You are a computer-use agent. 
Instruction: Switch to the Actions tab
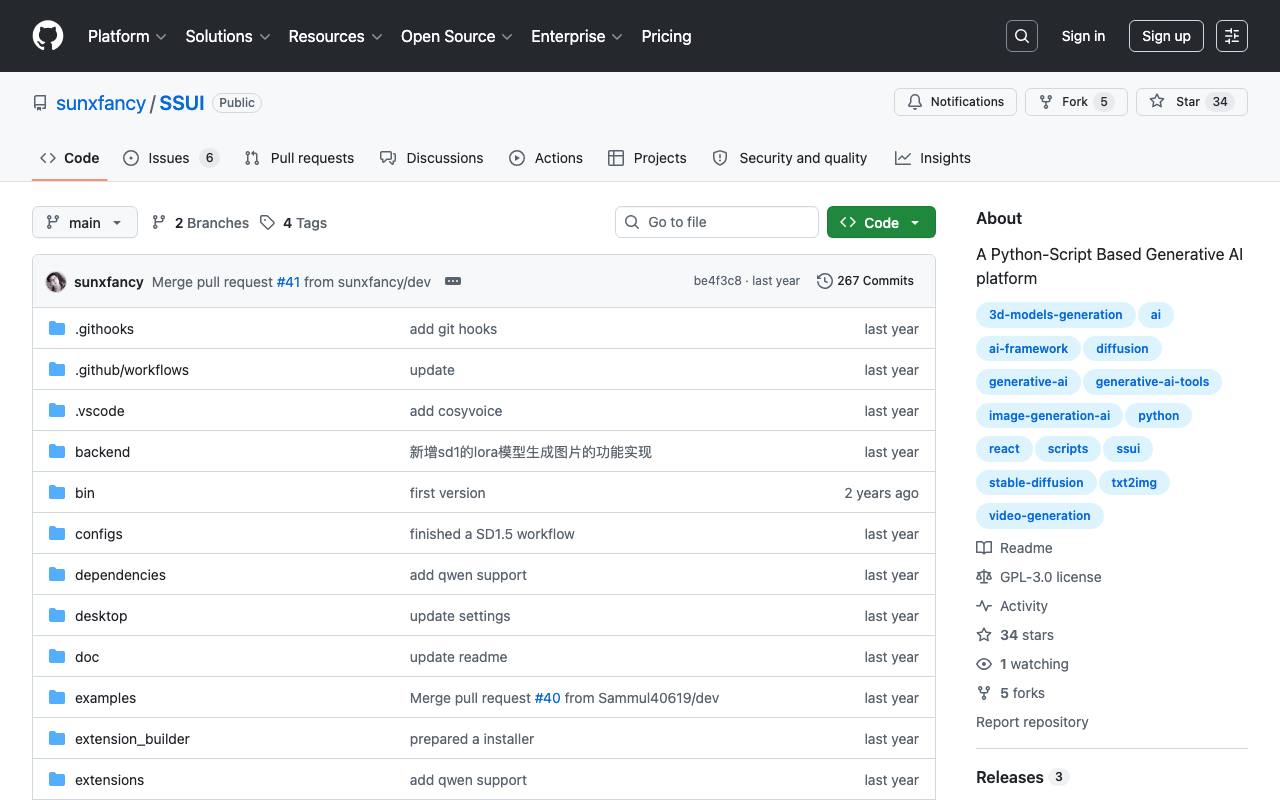click(546, 158)
